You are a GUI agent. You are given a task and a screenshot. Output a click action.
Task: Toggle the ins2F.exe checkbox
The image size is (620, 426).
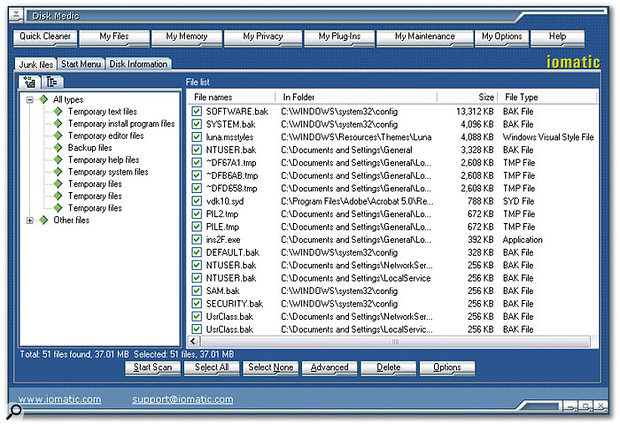click(x=197, y=239)
